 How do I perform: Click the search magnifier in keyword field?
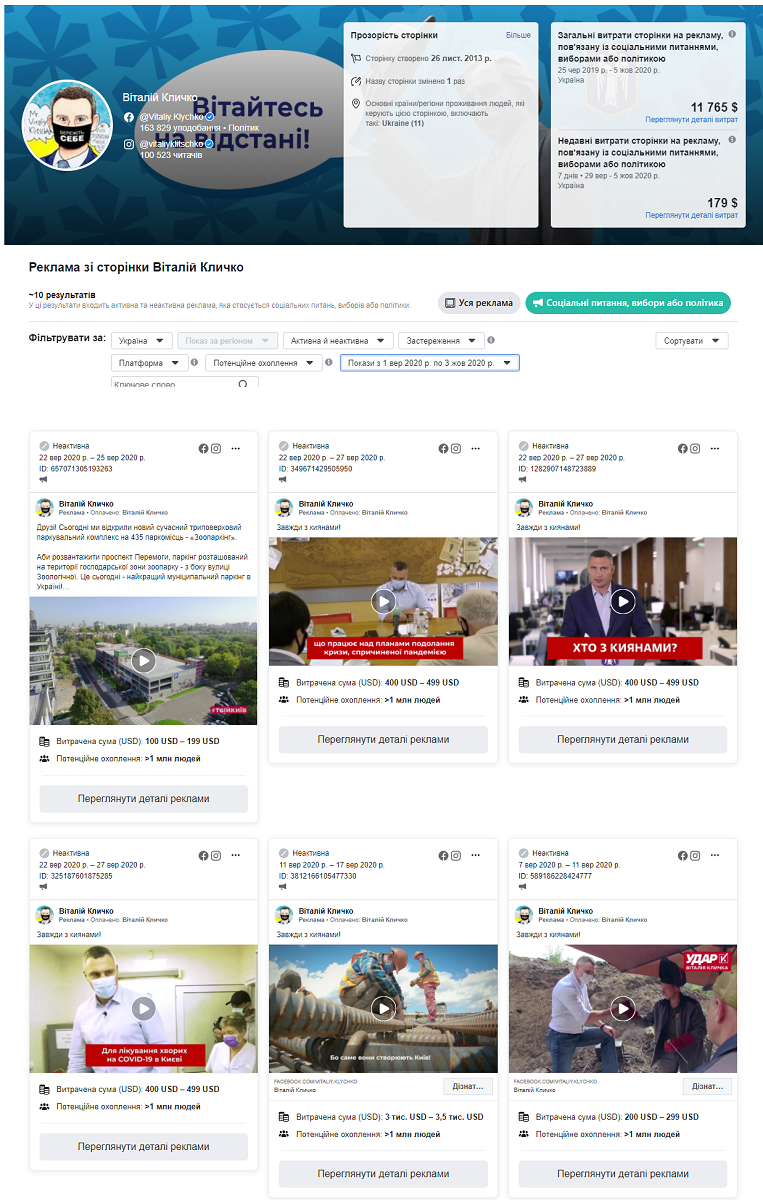click(x=242, y=384)
